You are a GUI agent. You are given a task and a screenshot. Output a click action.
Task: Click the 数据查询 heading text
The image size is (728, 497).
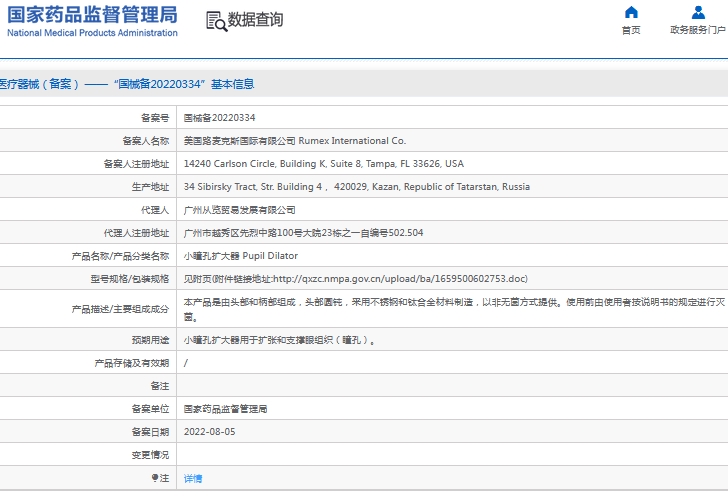point(255,20)
